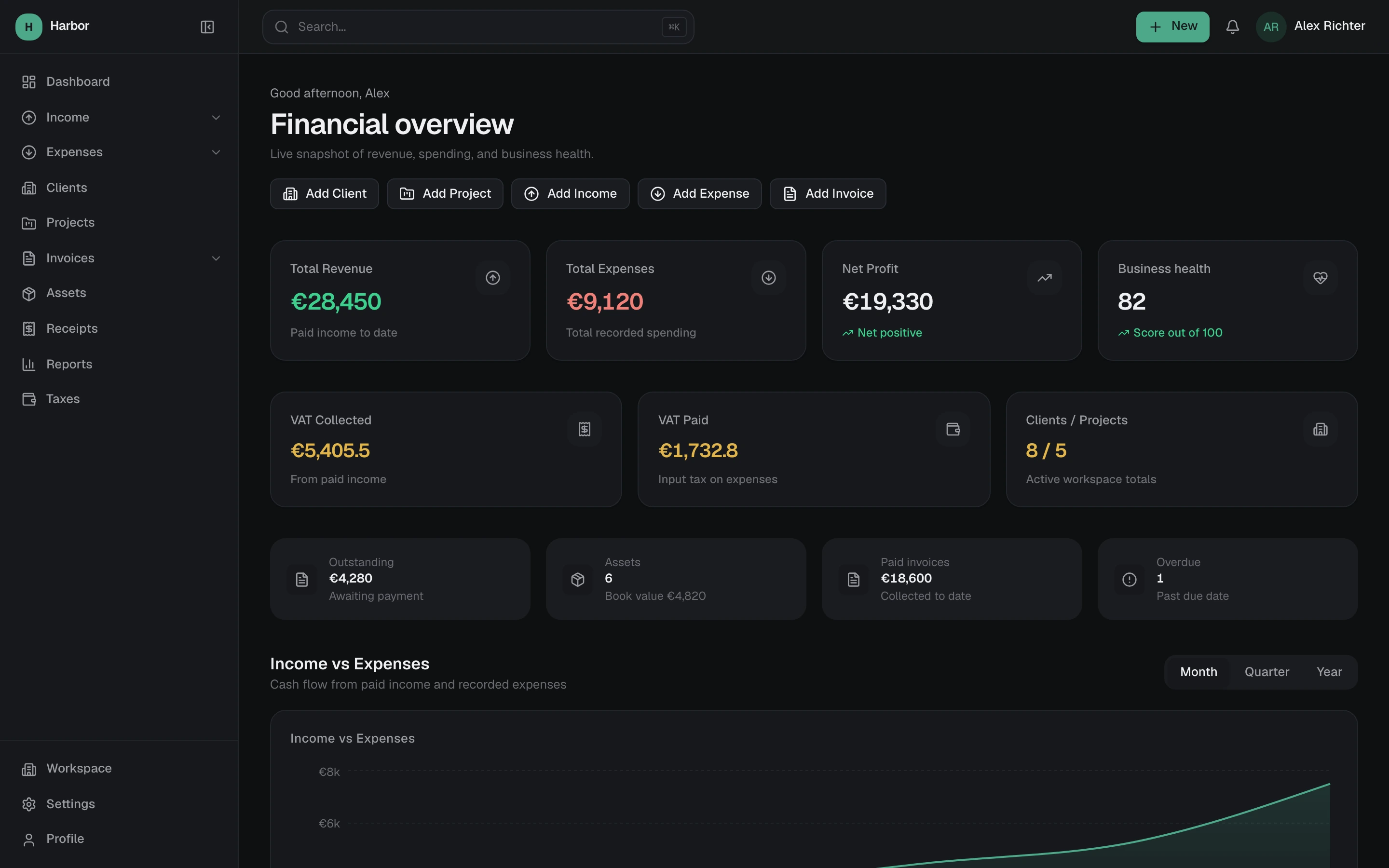Click the Add Income button

570,194
